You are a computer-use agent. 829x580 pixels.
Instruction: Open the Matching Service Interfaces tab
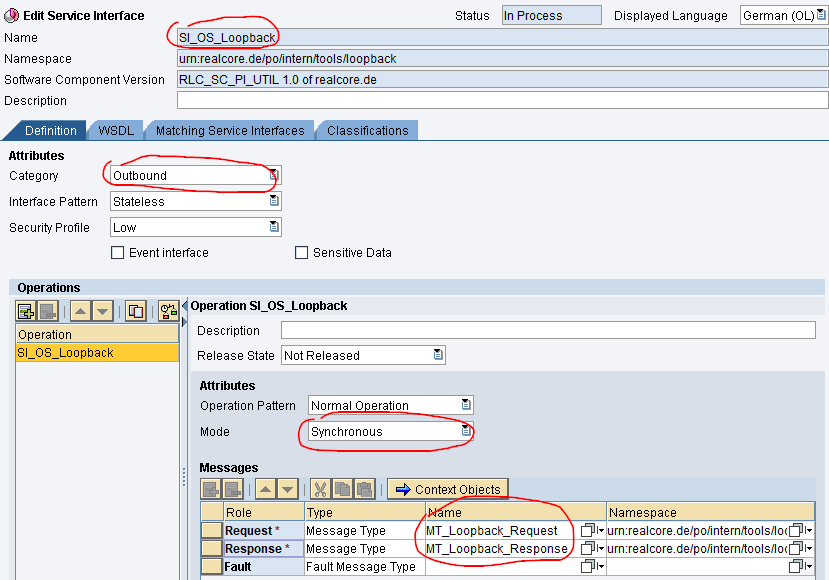[230, 131]
